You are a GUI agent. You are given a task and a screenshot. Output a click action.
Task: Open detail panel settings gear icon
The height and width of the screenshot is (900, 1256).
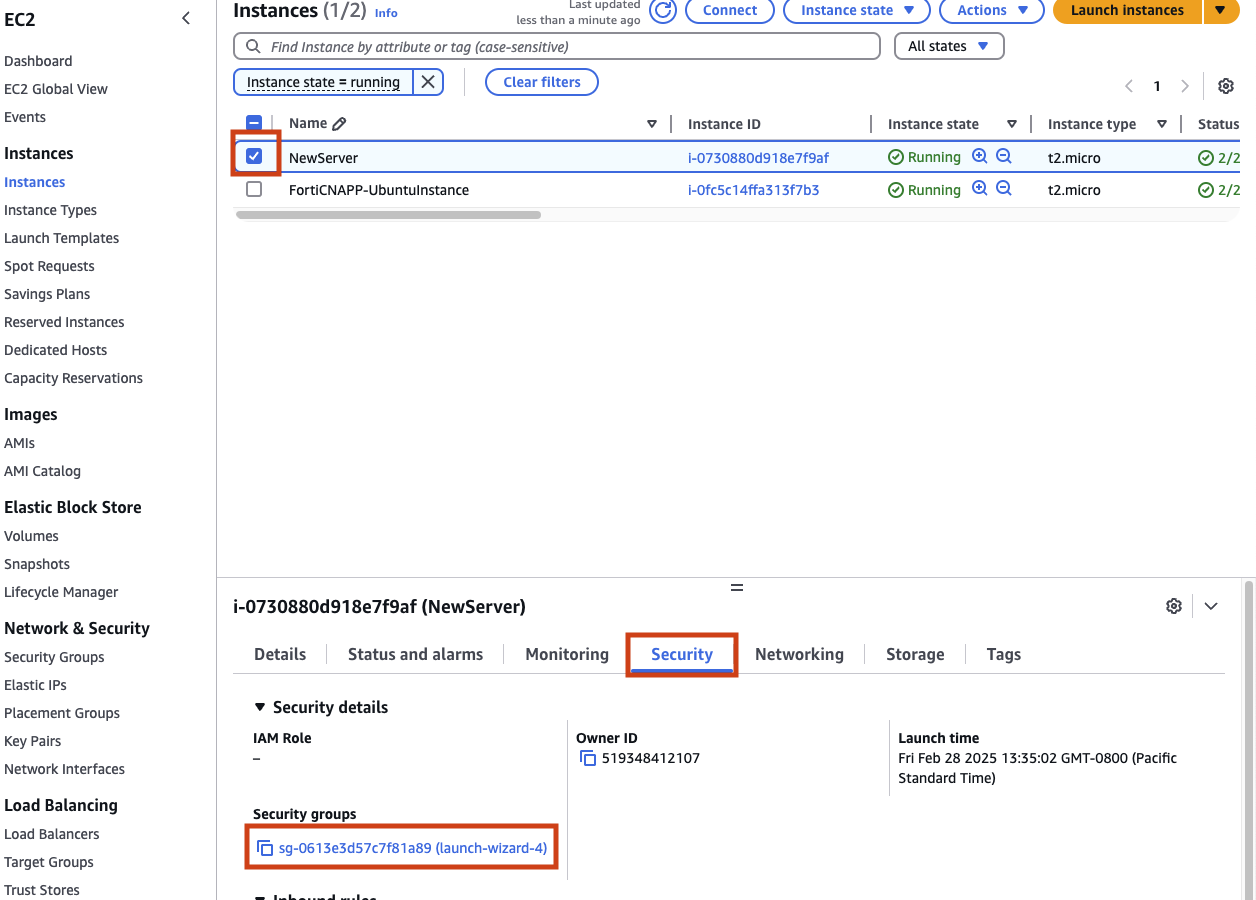tap(1174, 606)
